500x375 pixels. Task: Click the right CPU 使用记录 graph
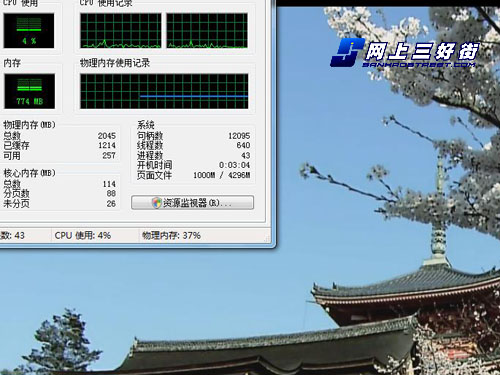[x=207, y=31]
